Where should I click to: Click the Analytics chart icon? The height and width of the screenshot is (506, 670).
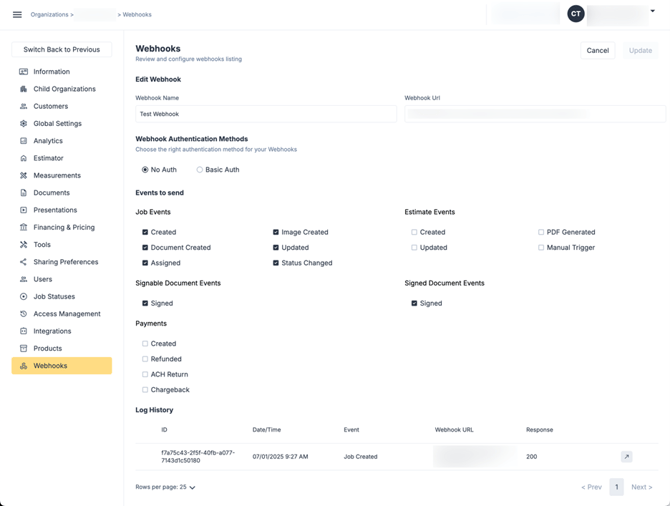pyautogui.click(x=24, y=141)
